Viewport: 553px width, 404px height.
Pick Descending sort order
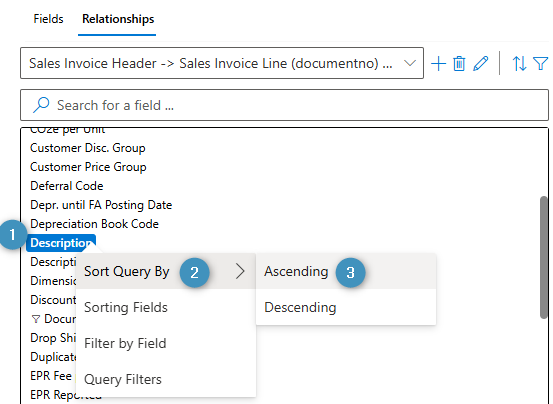pos(346,307)
